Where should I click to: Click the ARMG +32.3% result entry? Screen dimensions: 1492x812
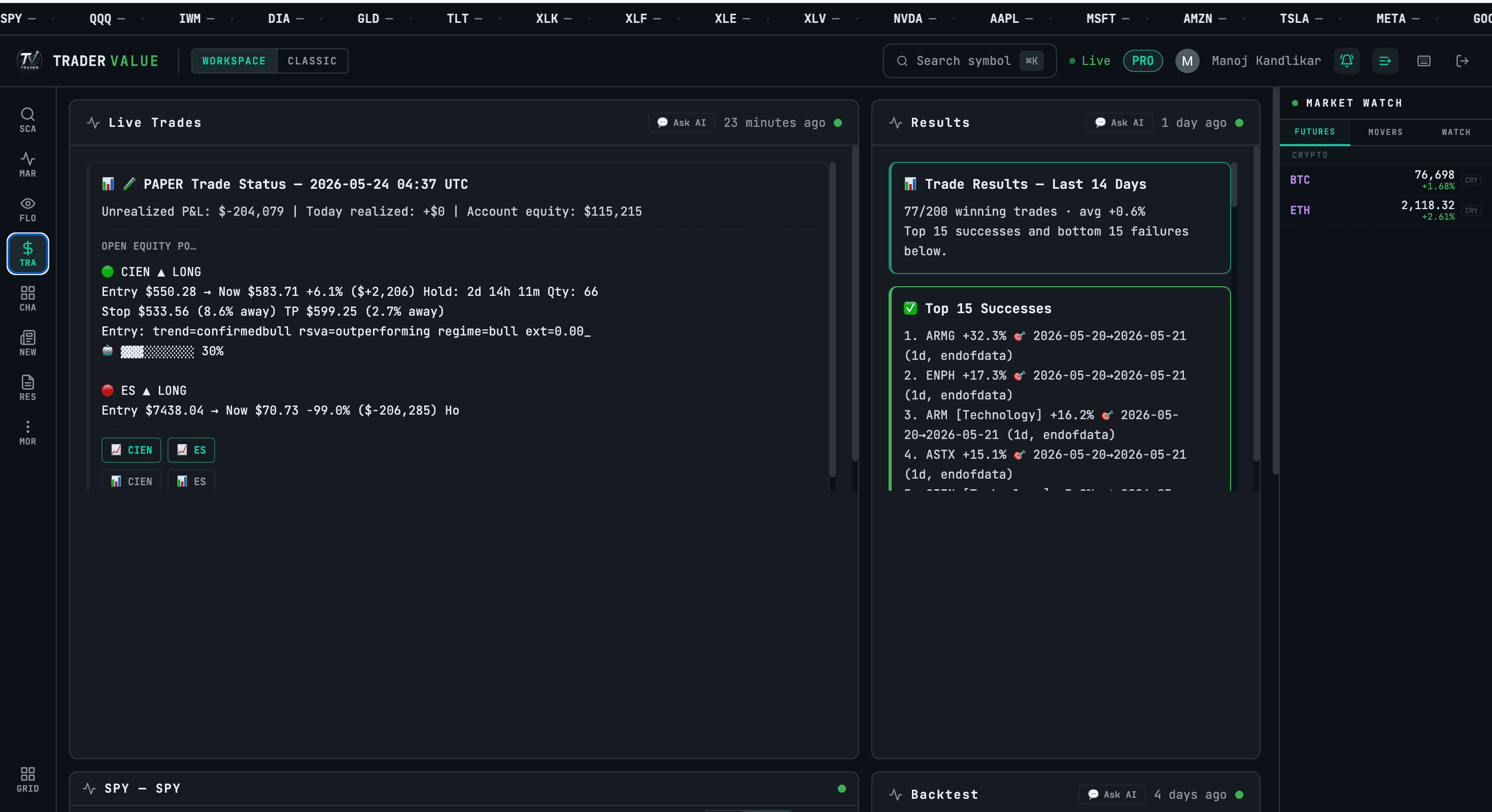[x=1045, y=345]
